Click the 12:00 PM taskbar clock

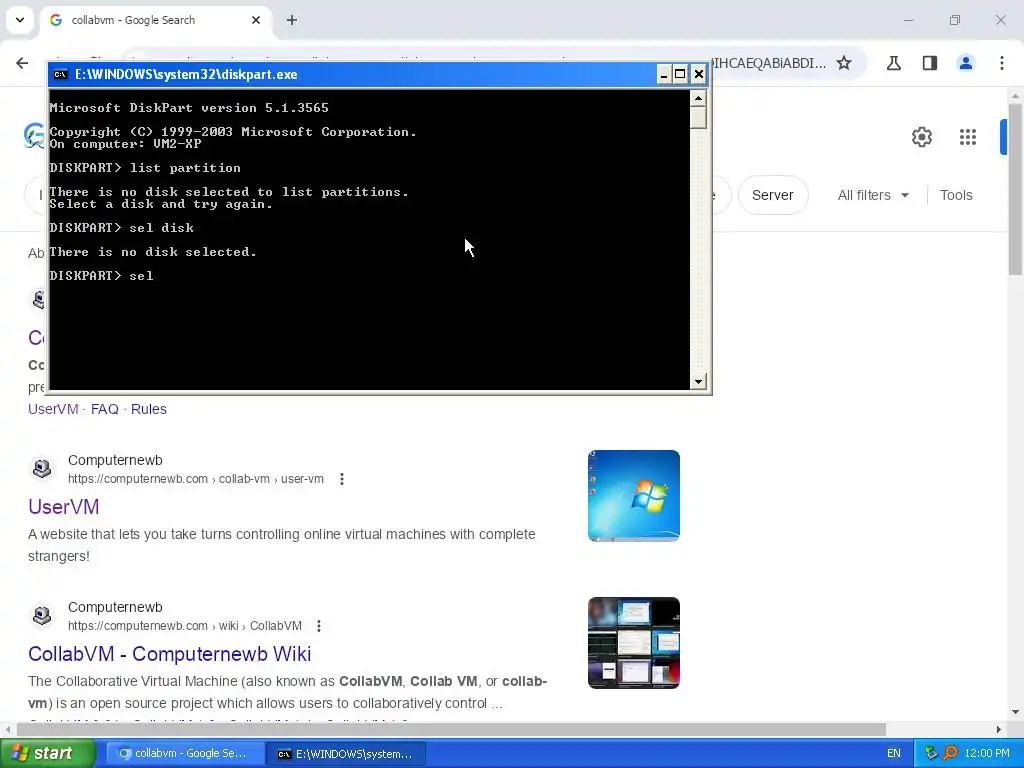tap(987, 754)
